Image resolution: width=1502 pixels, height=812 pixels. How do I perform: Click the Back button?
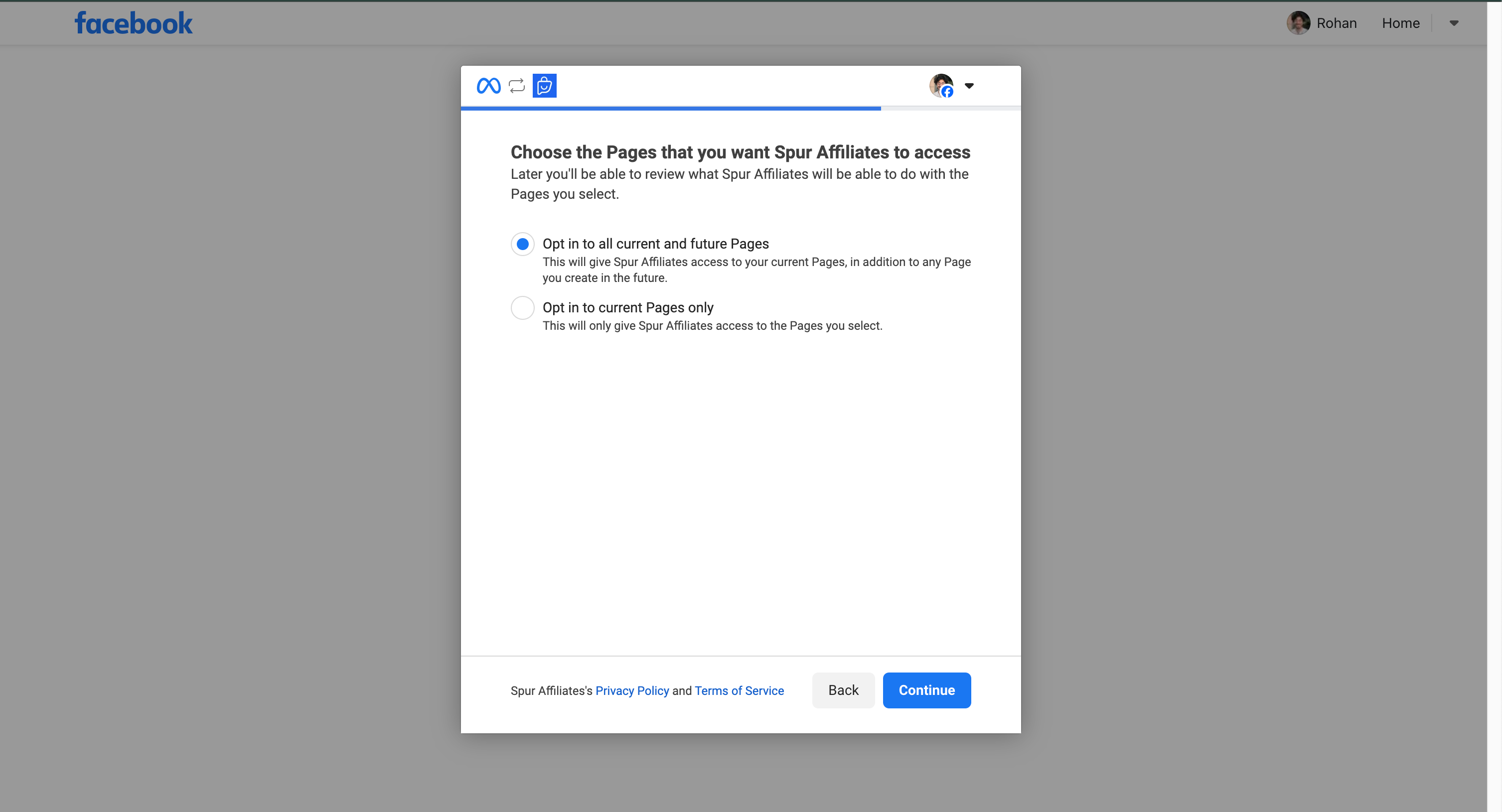pos(843,690)
